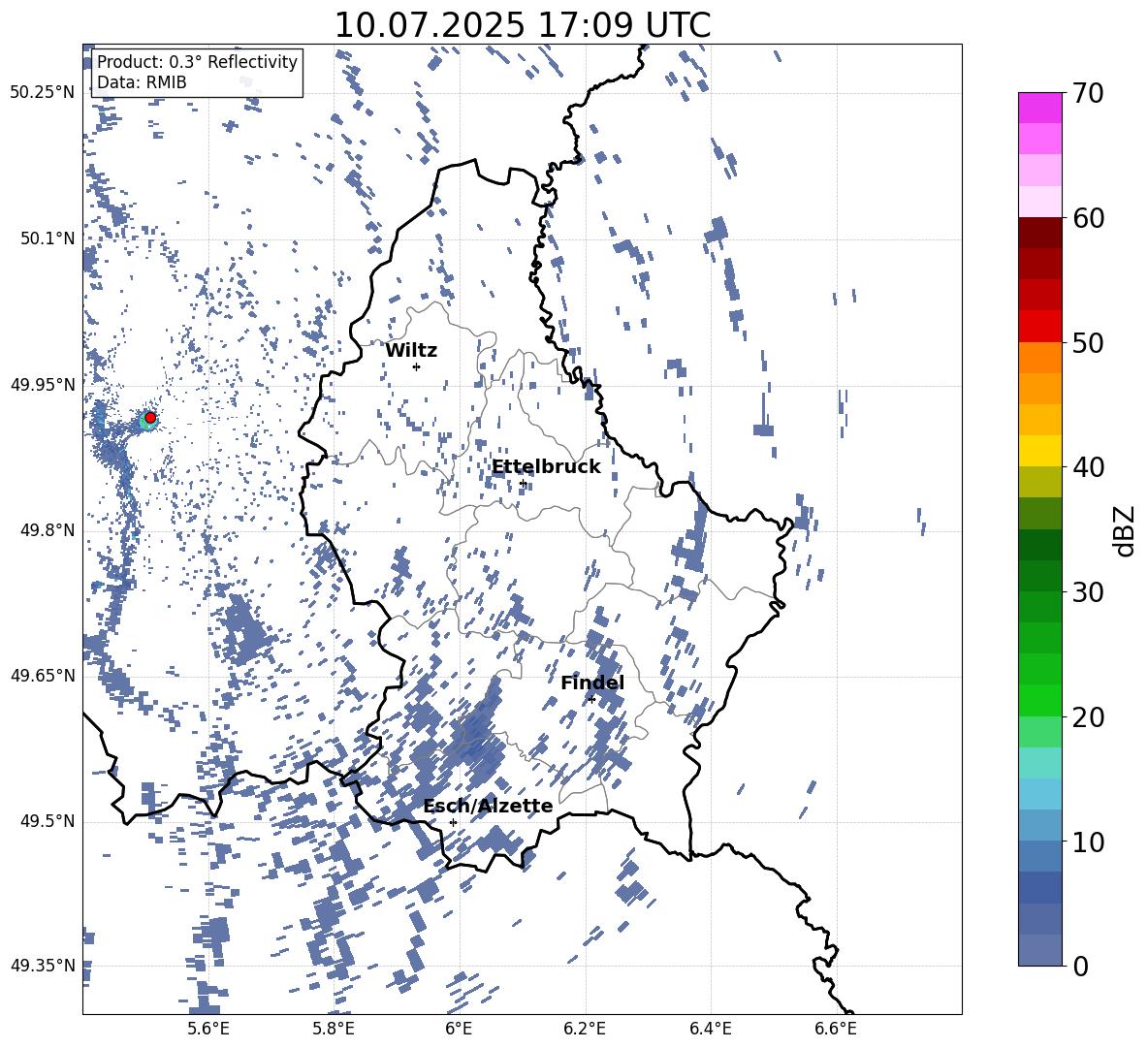Viewport: 1148px width, 1048px height.
Task: Click the Ettelbruck city label
Action: (546, 467)
